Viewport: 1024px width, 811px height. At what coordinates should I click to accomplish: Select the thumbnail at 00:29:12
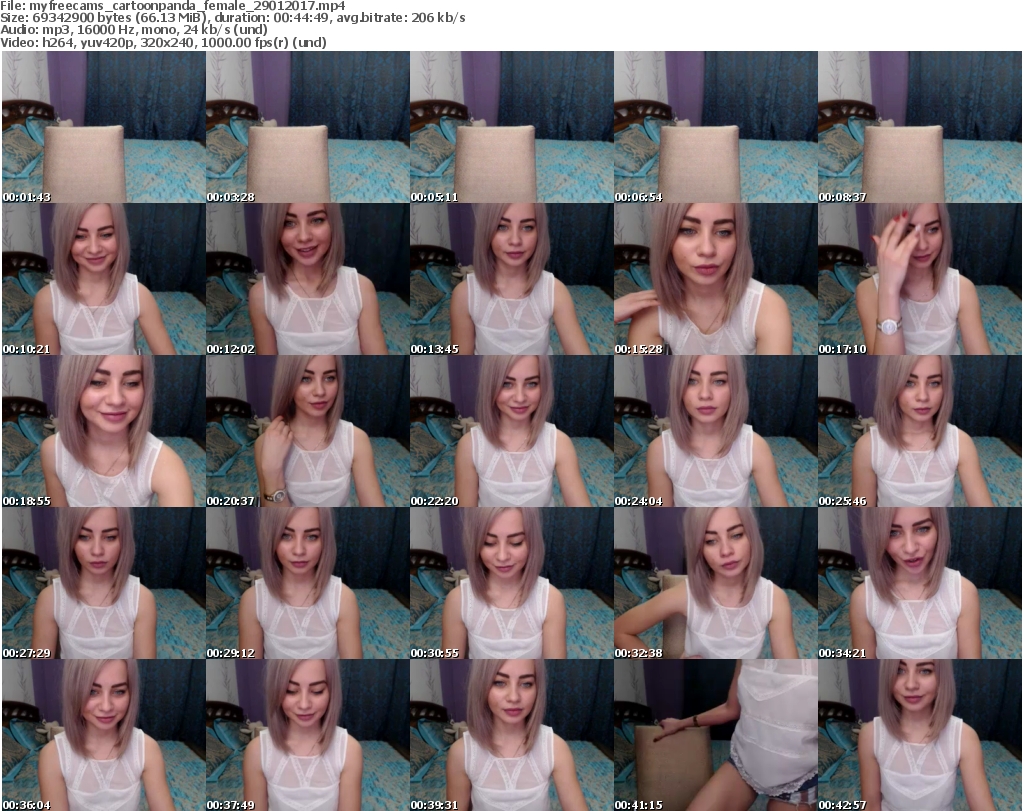(x=308, y=583)
